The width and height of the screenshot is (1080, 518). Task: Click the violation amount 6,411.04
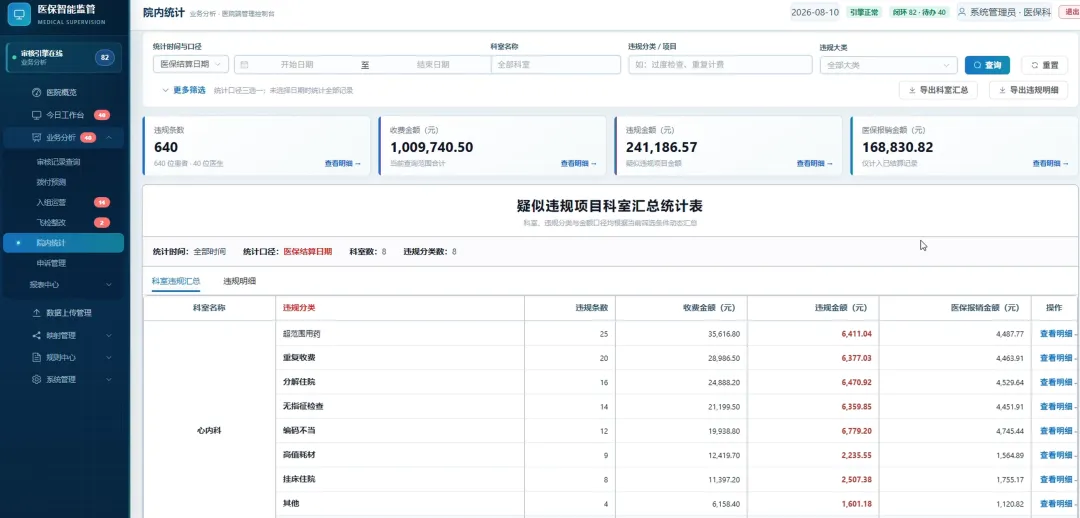pos(856,334)
